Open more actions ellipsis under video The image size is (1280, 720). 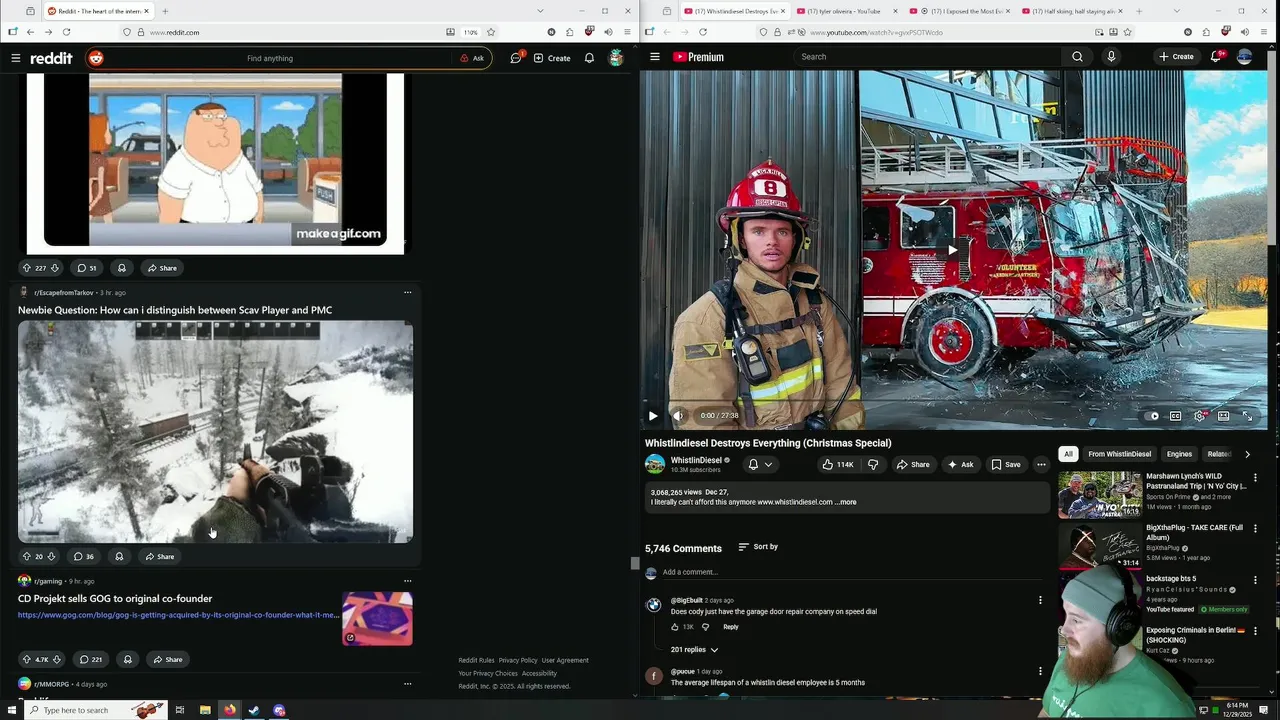1041,464
